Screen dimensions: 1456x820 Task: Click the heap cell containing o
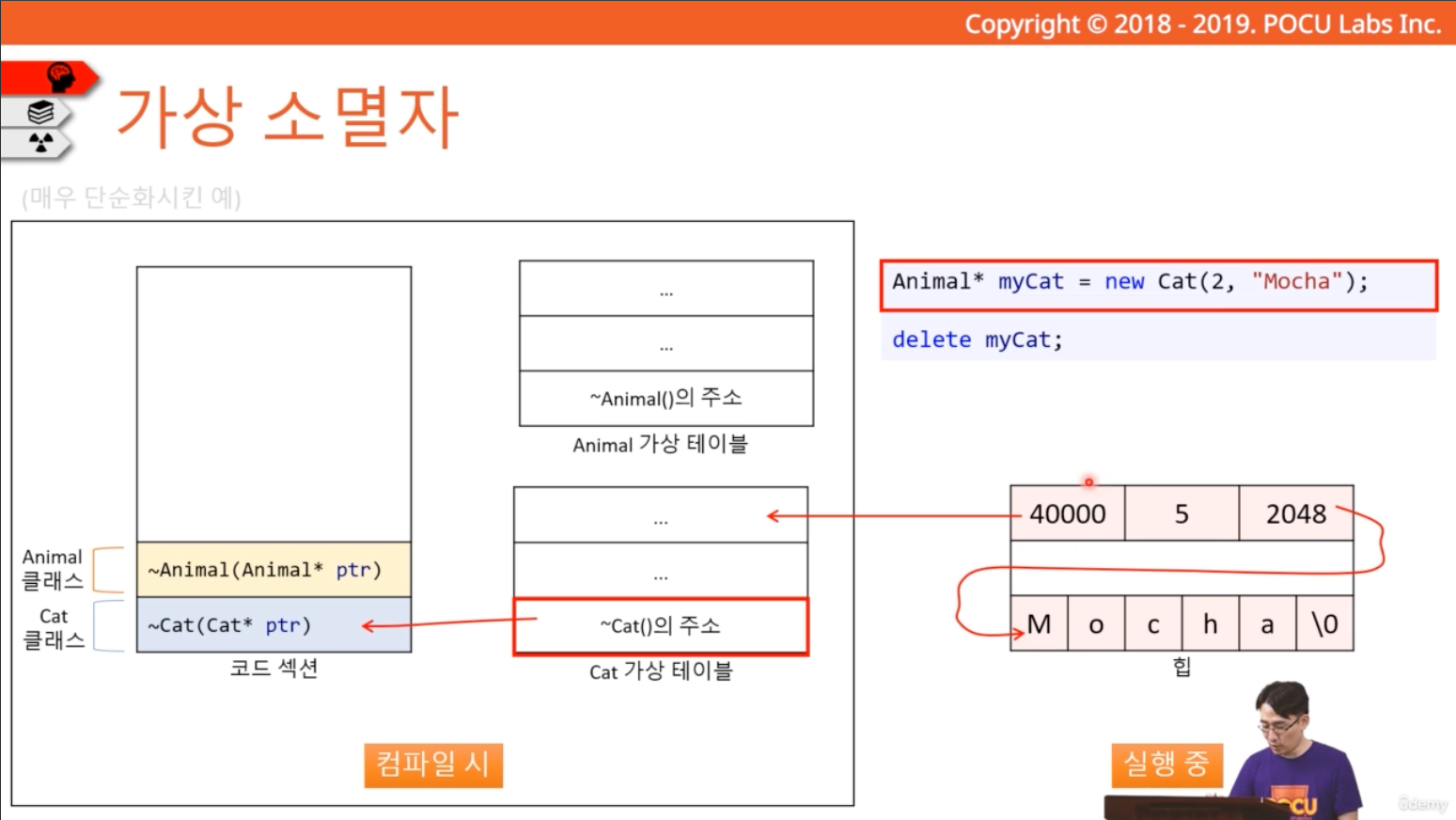coord(1096,623)
